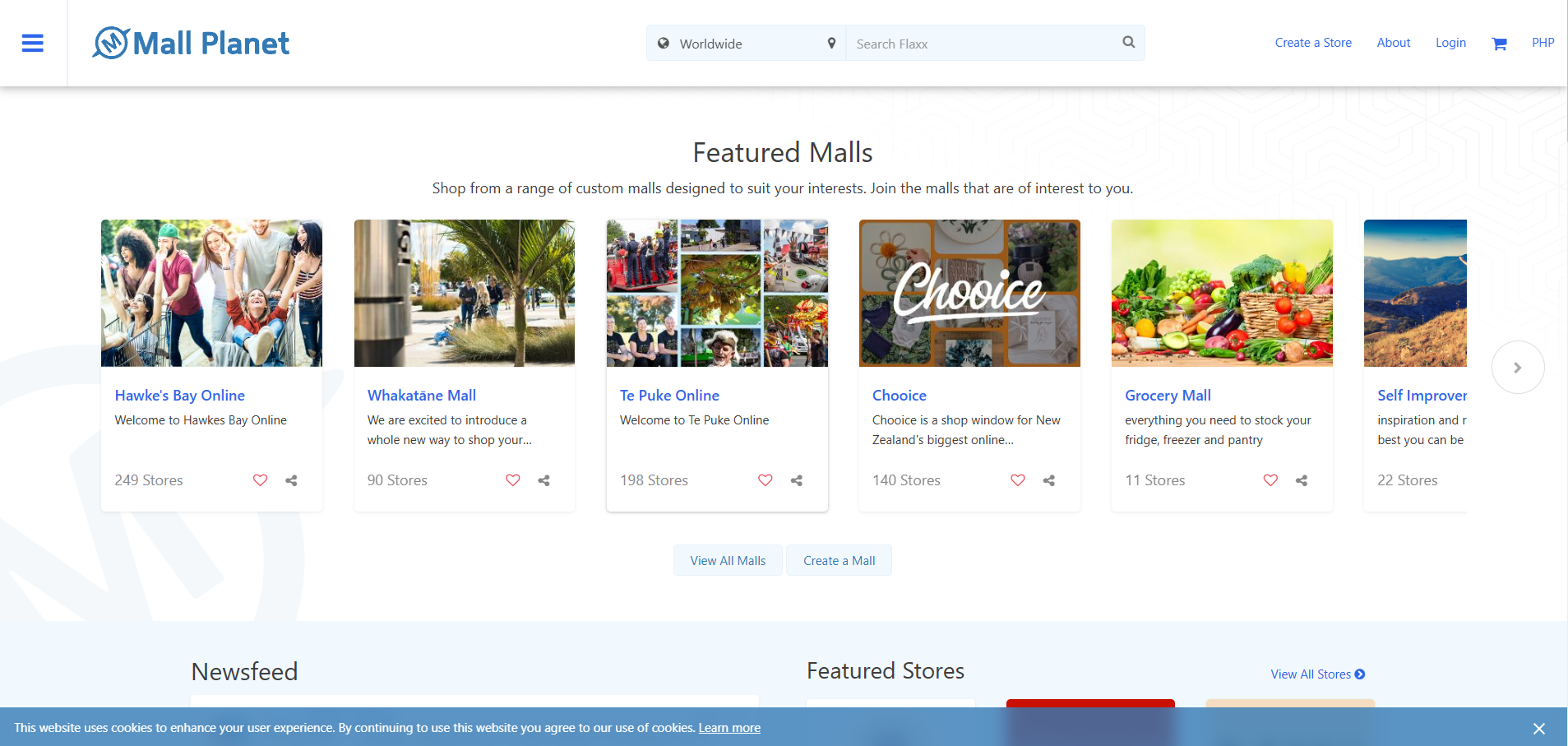Favorite the Whakatāne Mall
1568x746 pixels.
pos(512,480)
